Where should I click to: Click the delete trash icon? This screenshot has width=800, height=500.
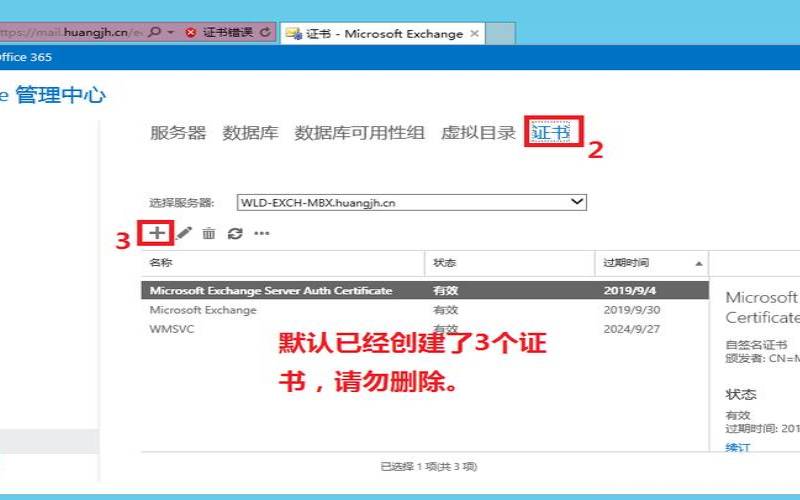point(209,234)
